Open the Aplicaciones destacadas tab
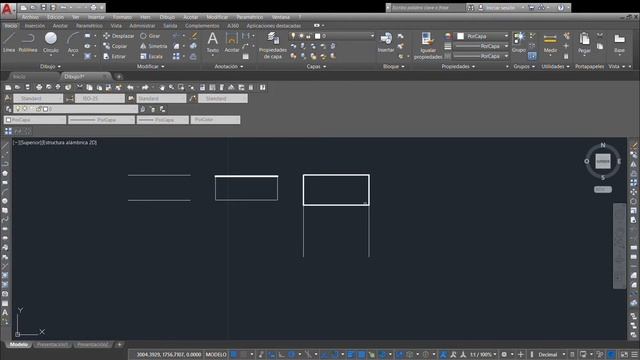This screenshot has height=360, width=640. tap(274, 26)
